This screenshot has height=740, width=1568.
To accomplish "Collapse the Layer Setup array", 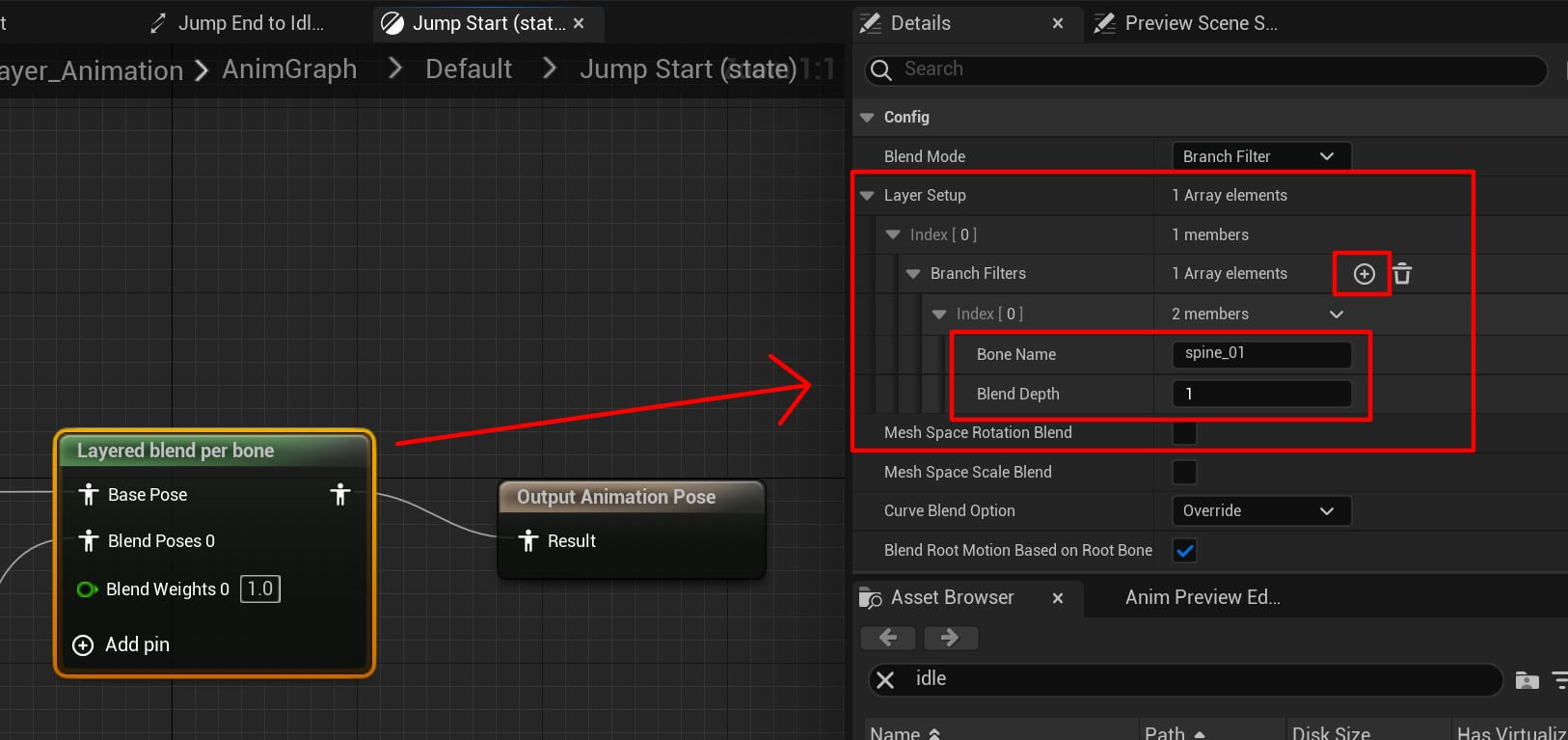I will pos(867,196).
